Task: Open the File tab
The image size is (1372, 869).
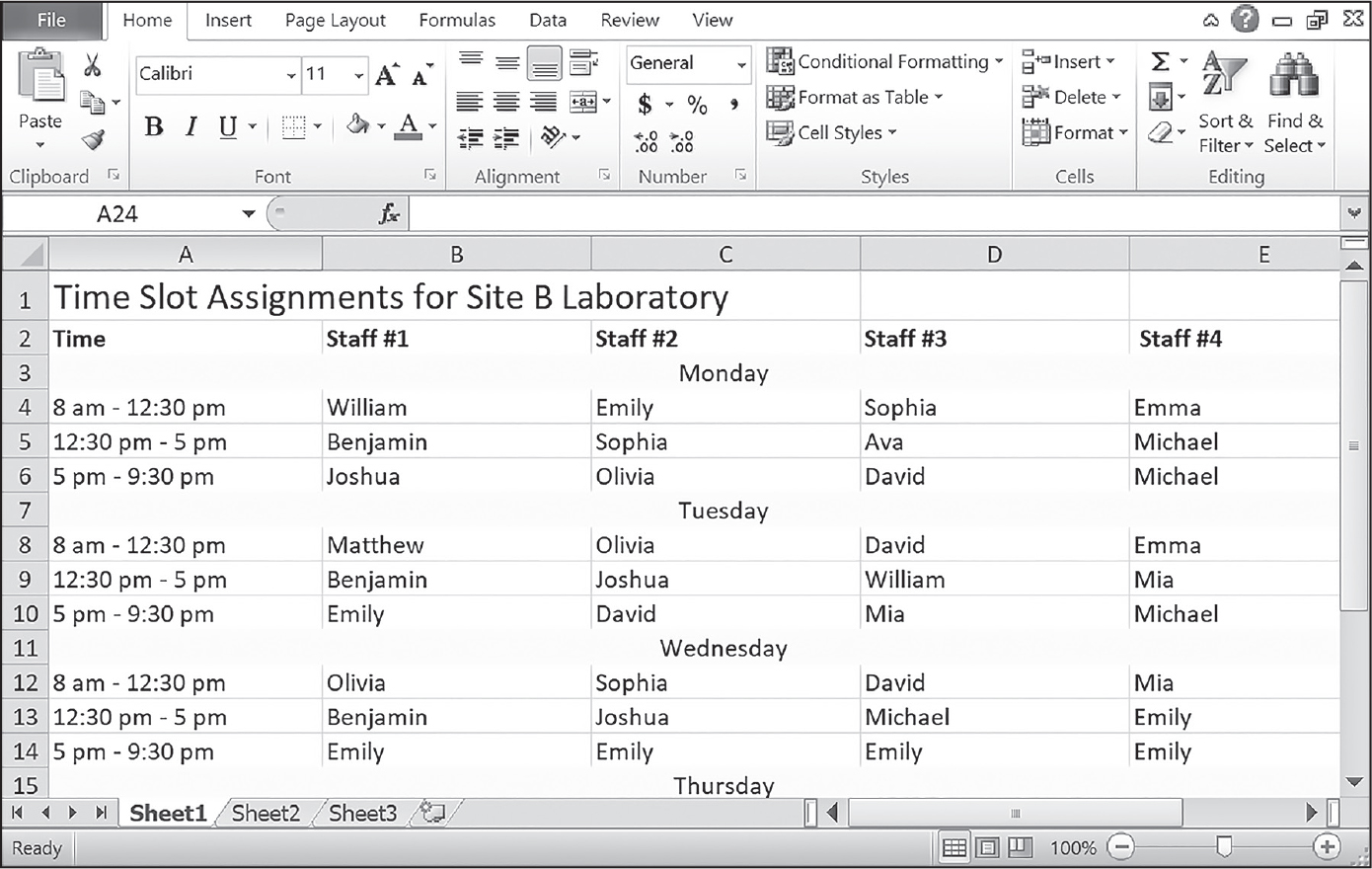Action: [51, 20]
